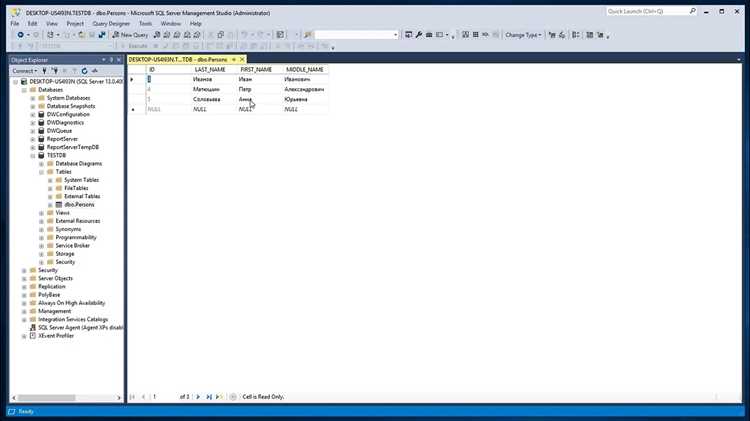This screenshot has height=421, width=750.
Task: Open the Connect dropdown in Object Explorer
Action: tap(24, 71)
